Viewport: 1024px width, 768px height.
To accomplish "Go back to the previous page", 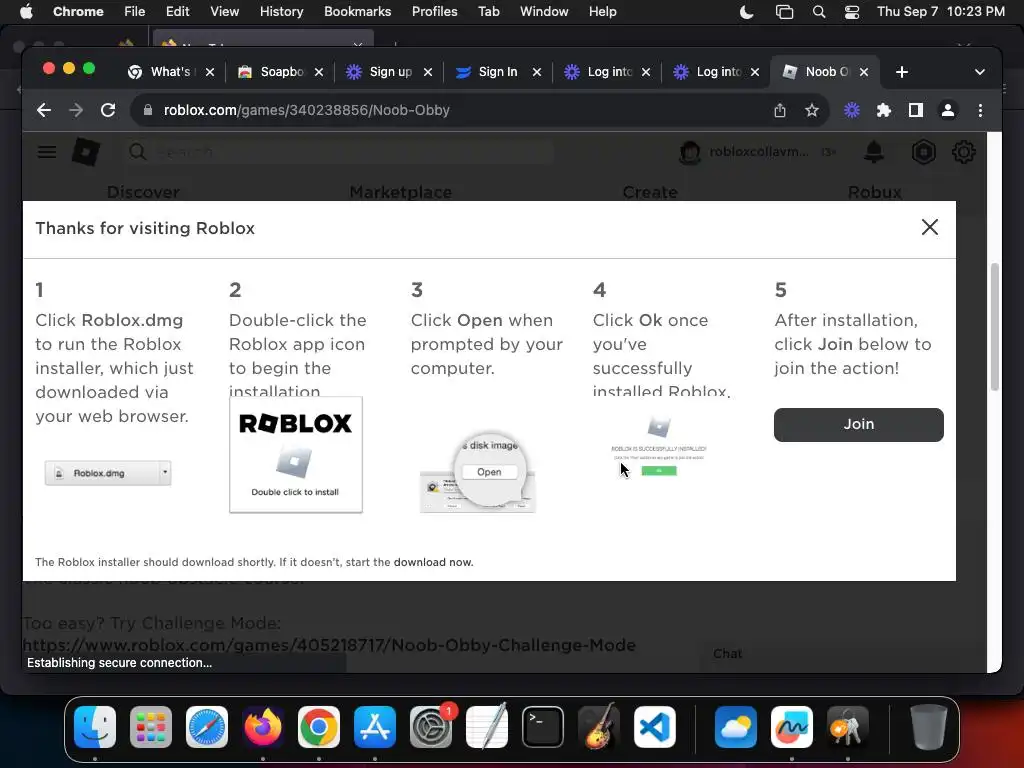I will (x=44, y=110).
